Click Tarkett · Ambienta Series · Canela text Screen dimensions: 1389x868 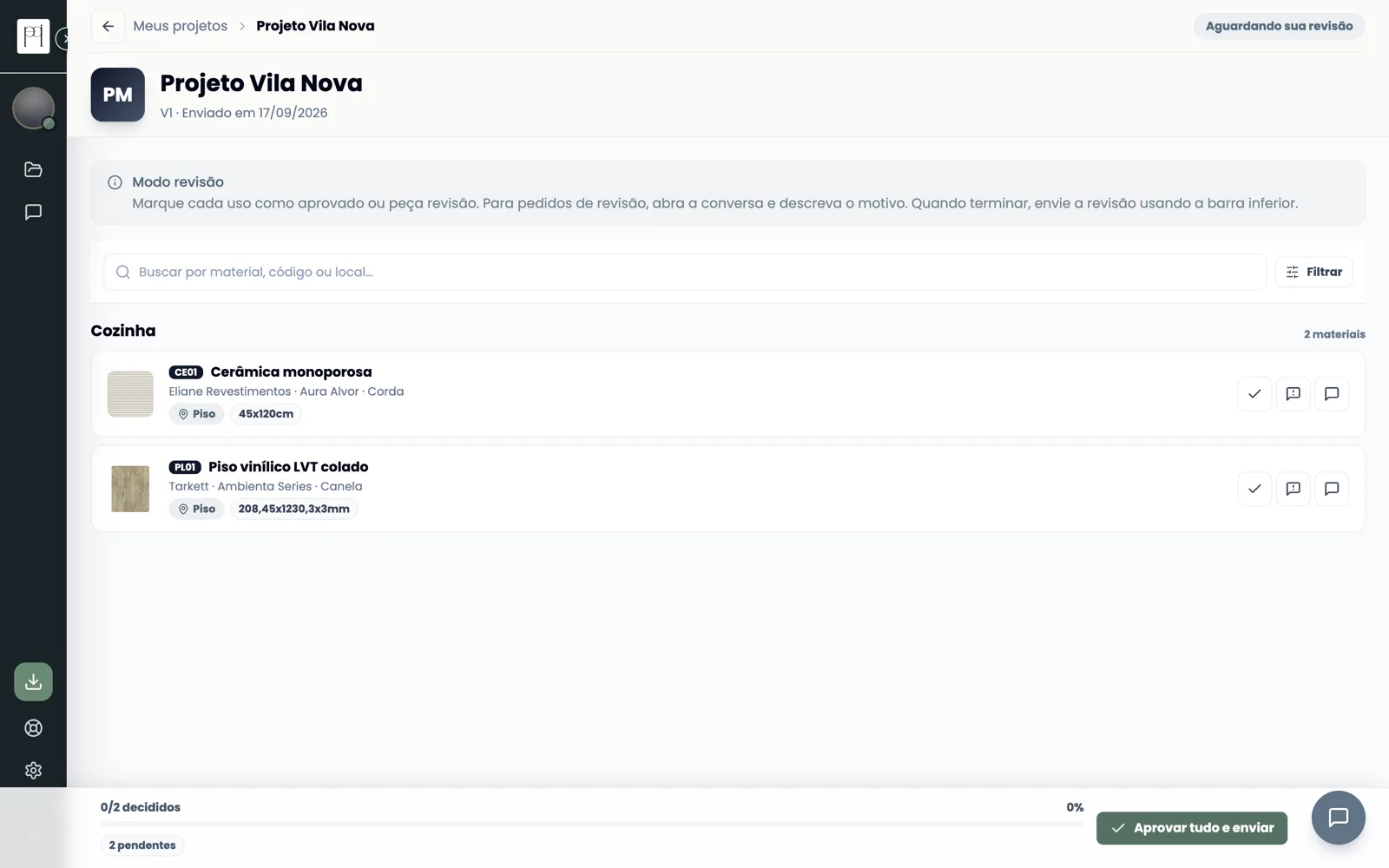266,486
